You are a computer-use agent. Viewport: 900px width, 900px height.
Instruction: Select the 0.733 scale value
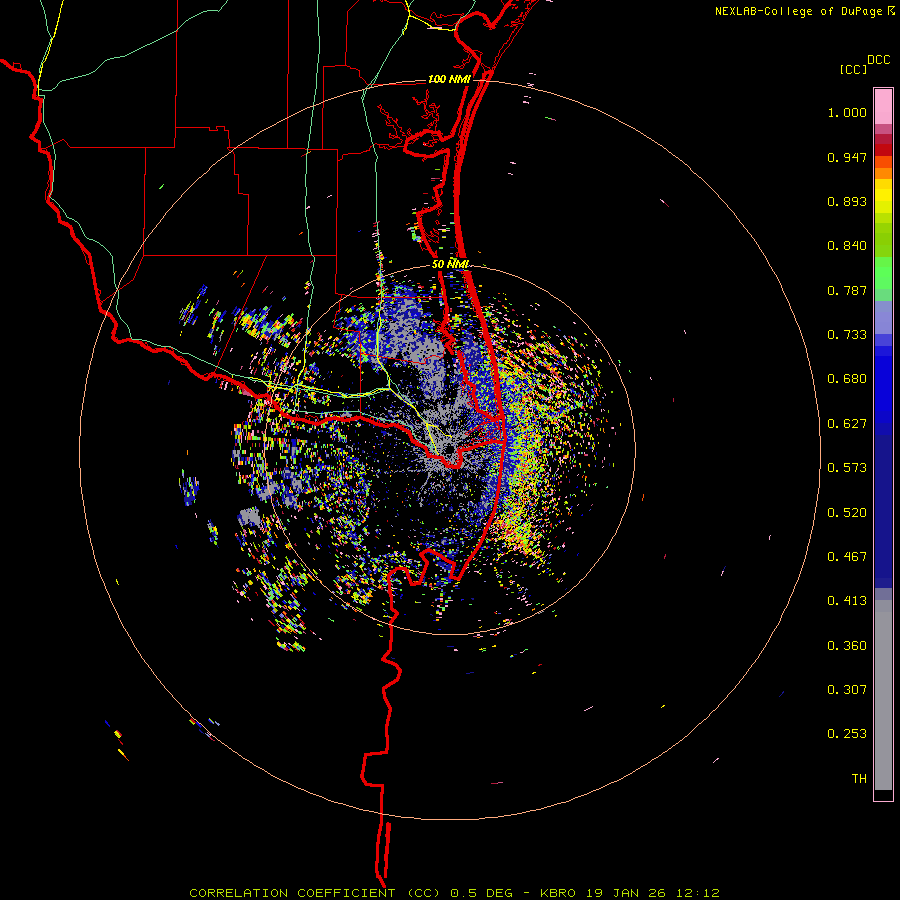tap(847, 335)
